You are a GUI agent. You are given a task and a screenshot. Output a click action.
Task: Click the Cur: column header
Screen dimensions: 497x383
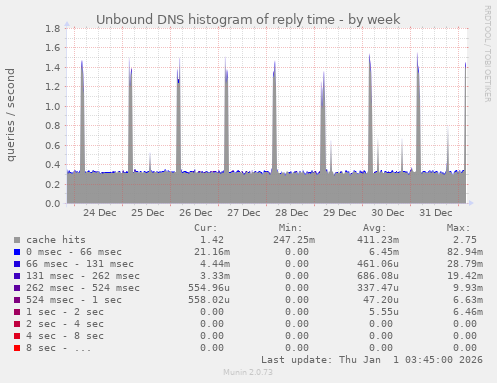tap(206, 228)
